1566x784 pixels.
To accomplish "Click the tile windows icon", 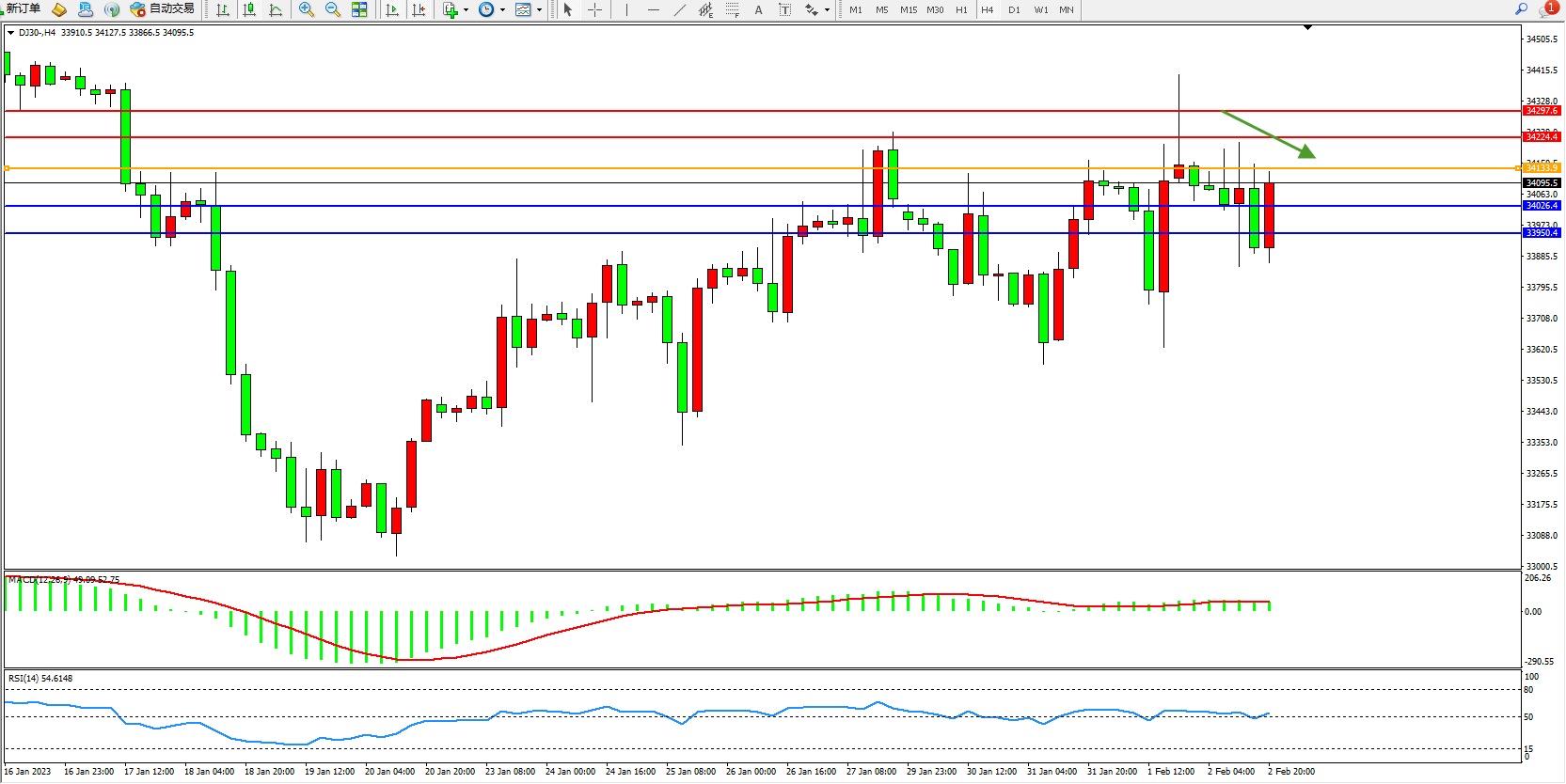I will coord(359,9).
